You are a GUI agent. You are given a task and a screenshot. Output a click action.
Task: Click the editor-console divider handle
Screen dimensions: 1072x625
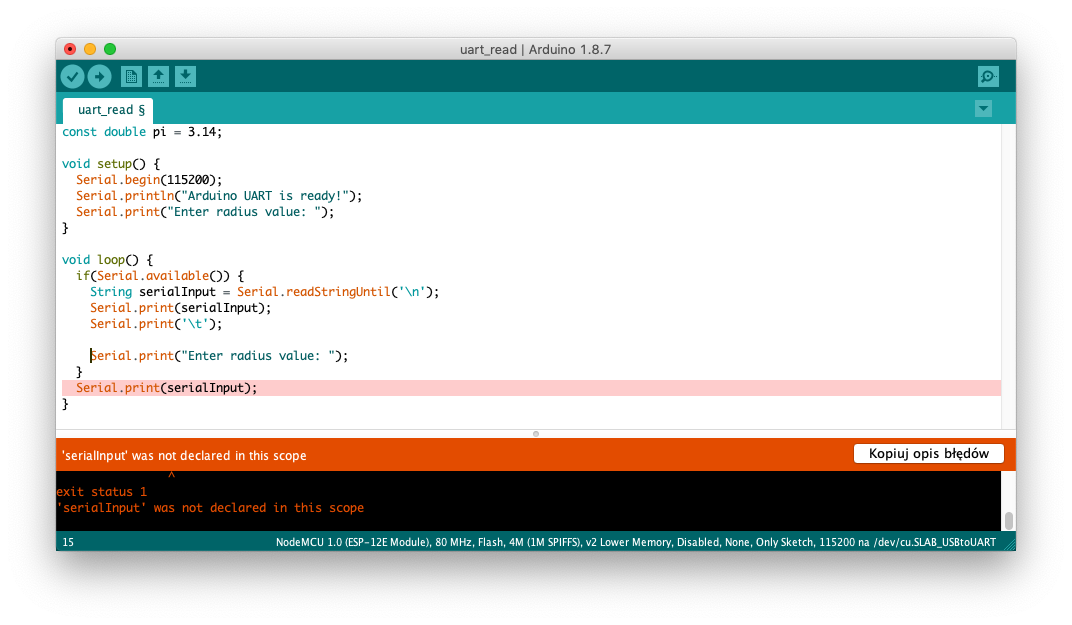point(536,434)
